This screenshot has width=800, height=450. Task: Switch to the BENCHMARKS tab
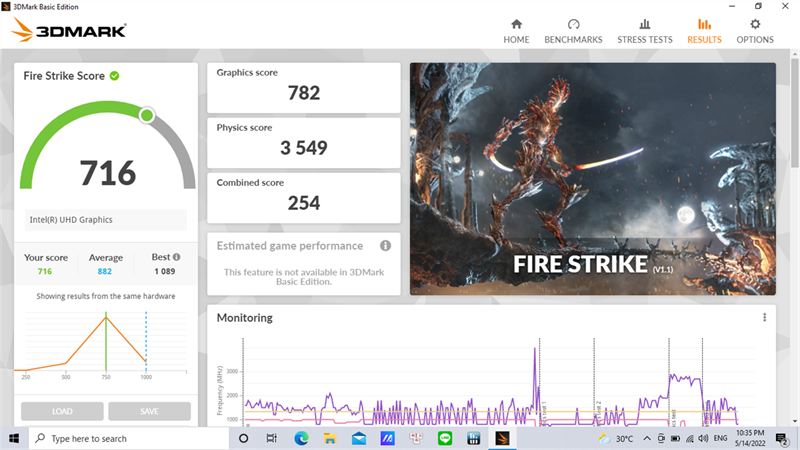click(573, 31)
